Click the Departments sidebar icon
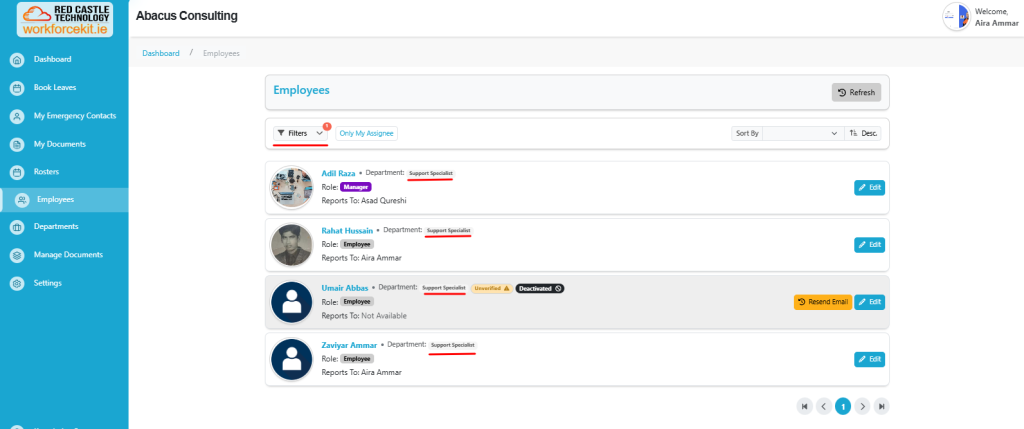The image size is (1024, 429). pos(17,227)
